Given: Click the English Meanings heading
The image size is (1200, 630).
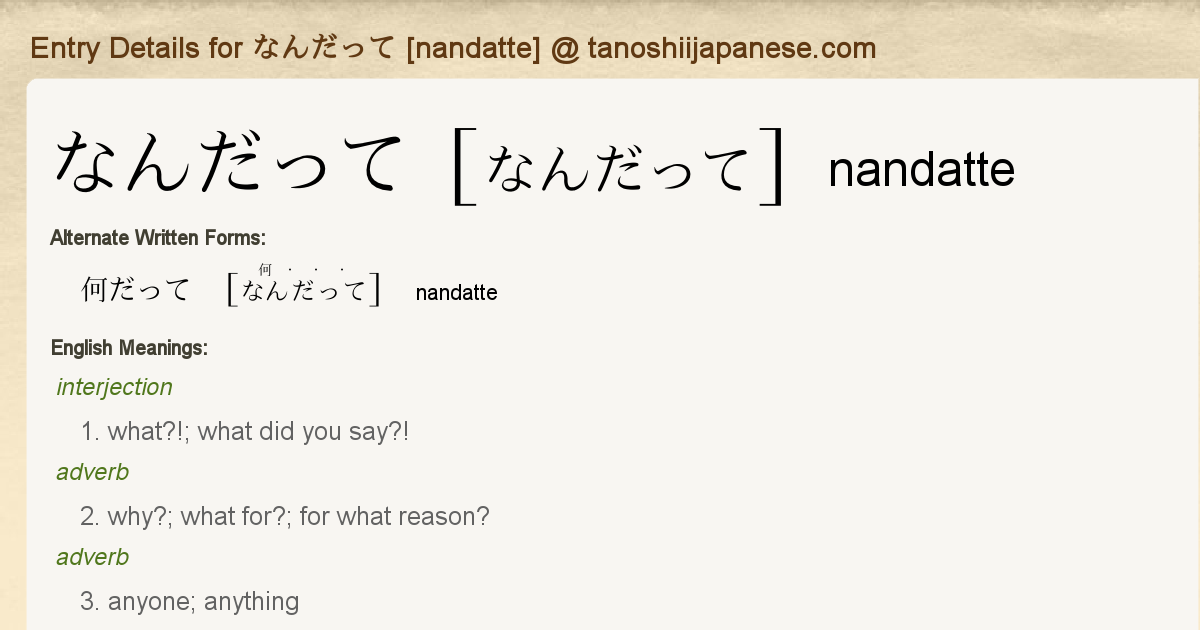Looking at the screenshot, I should coord(129,348).
